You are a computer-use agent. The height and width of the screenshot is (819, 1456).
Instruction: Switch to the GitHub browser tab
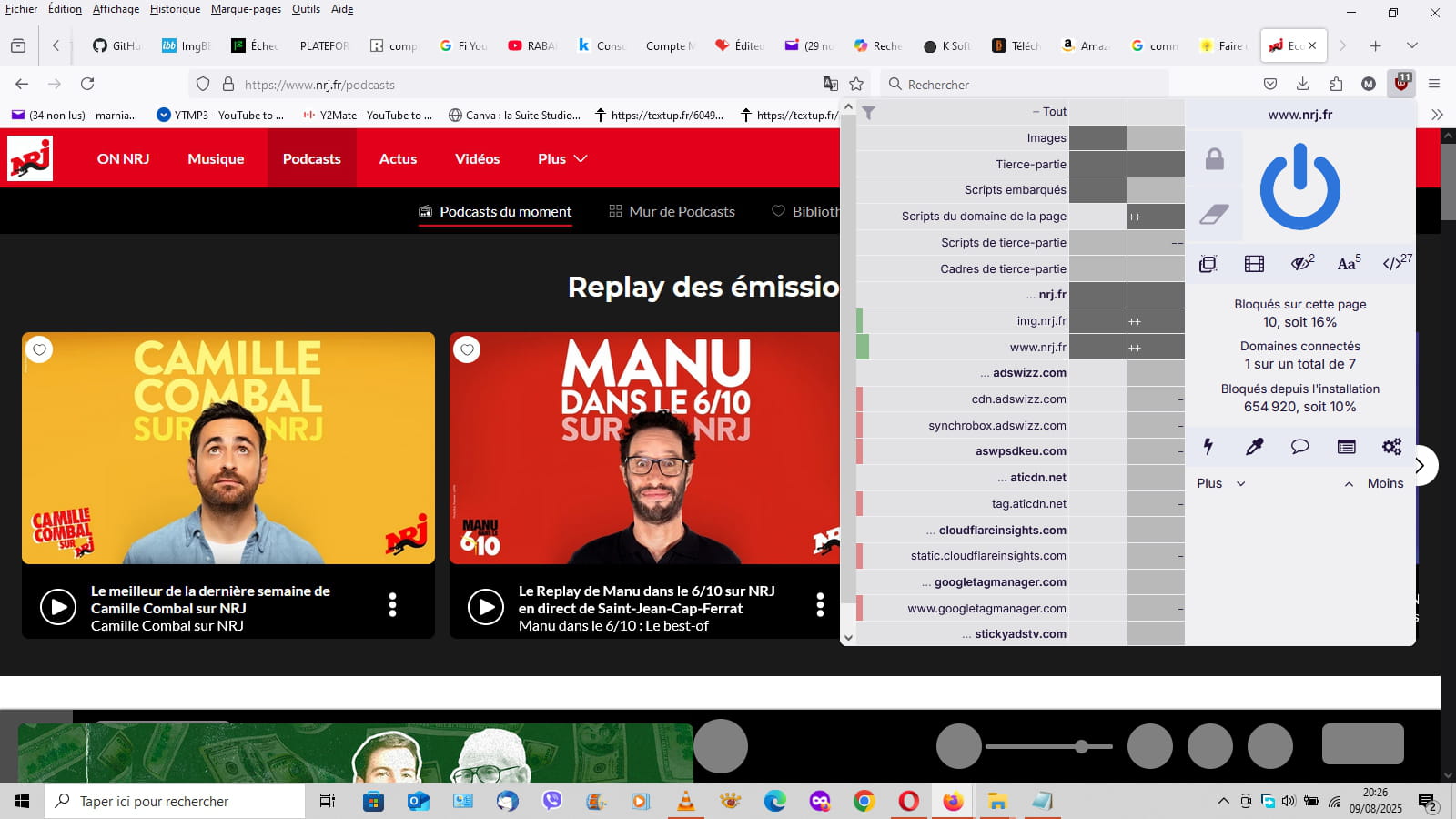[117, 45]
